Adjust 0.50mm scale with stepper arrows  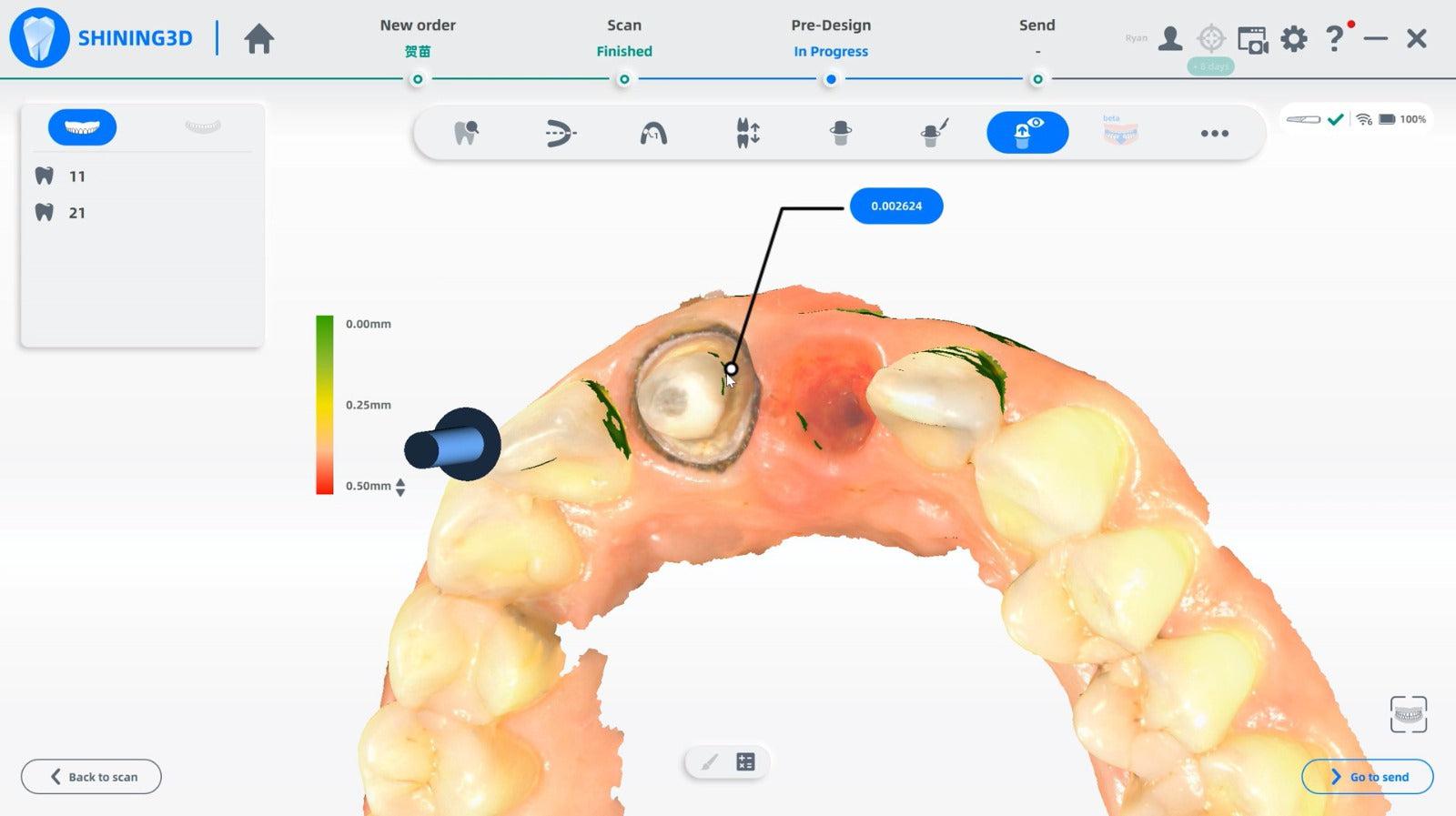point(400,487)
